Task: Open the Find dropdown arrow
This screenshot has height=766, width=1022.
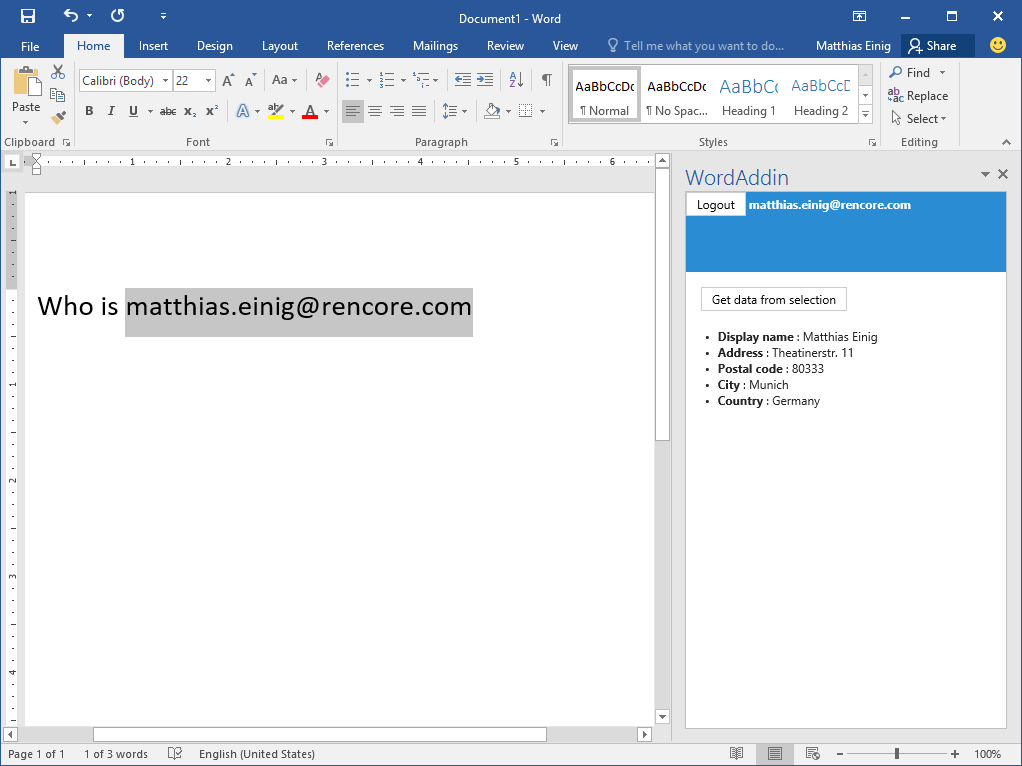Action: pos(942,73)
